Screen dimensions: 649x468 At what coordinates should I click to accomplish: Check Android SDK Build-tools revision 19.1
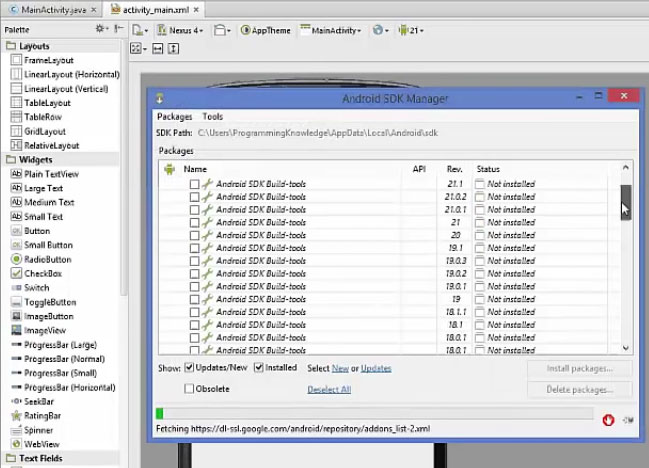pos(195,248)
